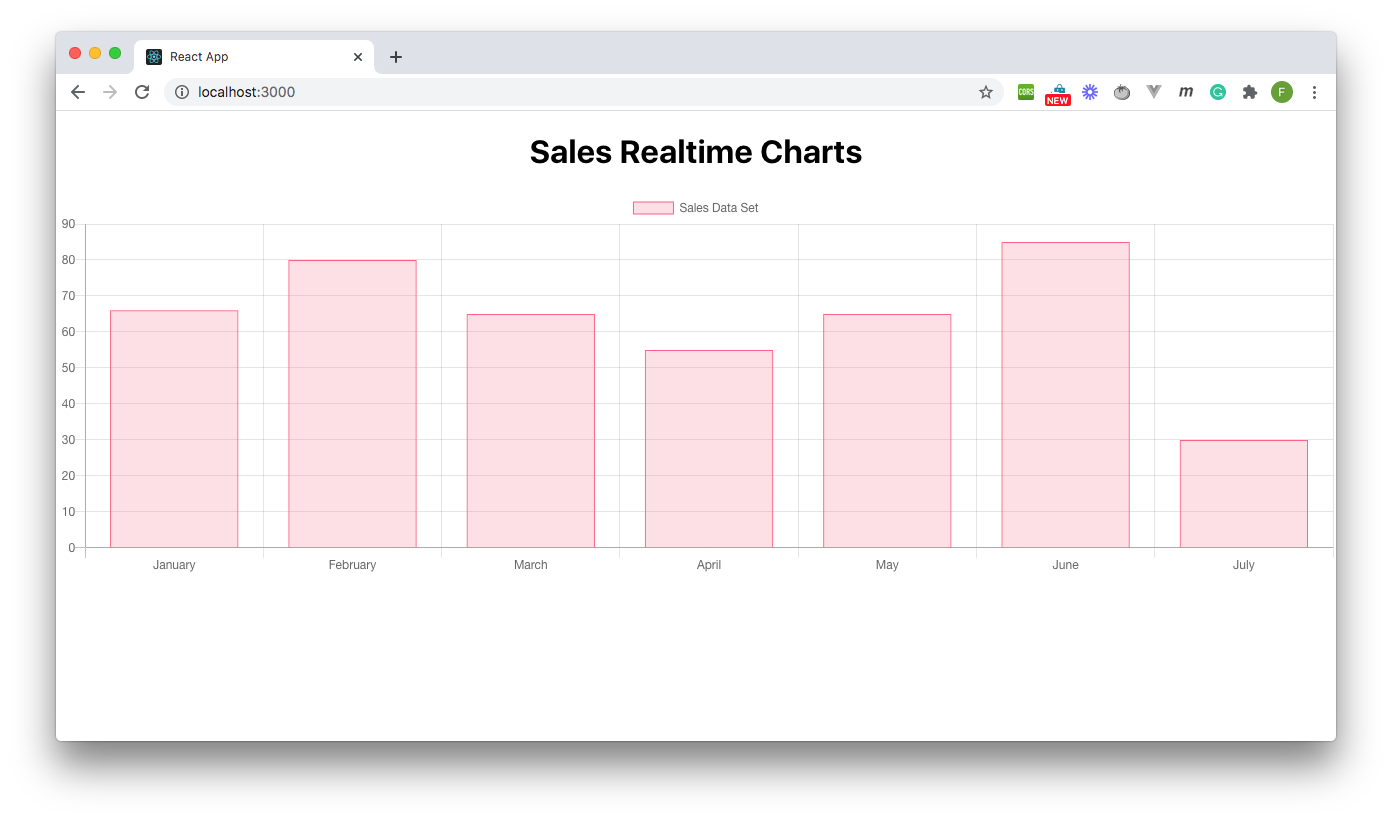This screenshot has height=821, width=1392.
Task: Bookmark the page with the star icon
Action: [986, 91]
